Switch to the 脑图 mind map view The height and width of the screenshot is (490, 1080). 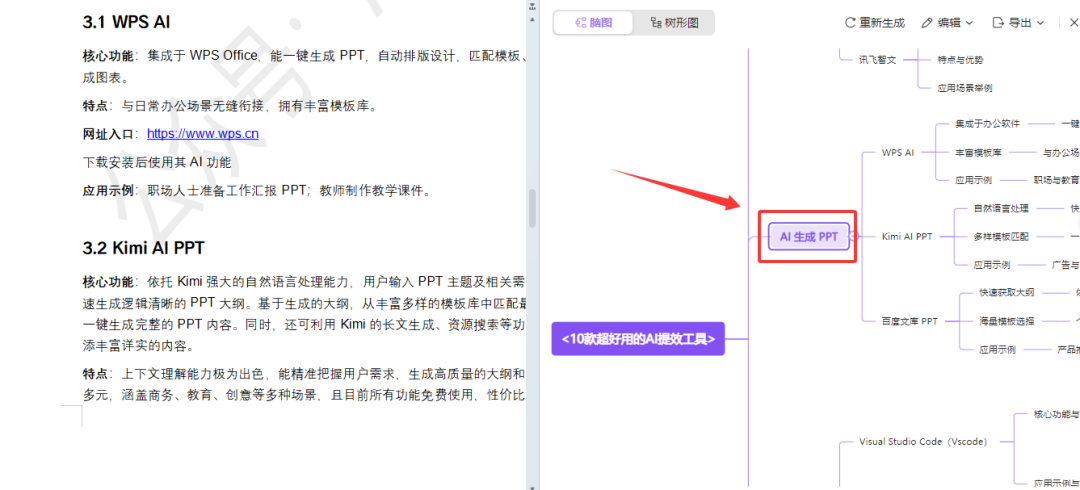pyautogui.click(x=594, y=23)
